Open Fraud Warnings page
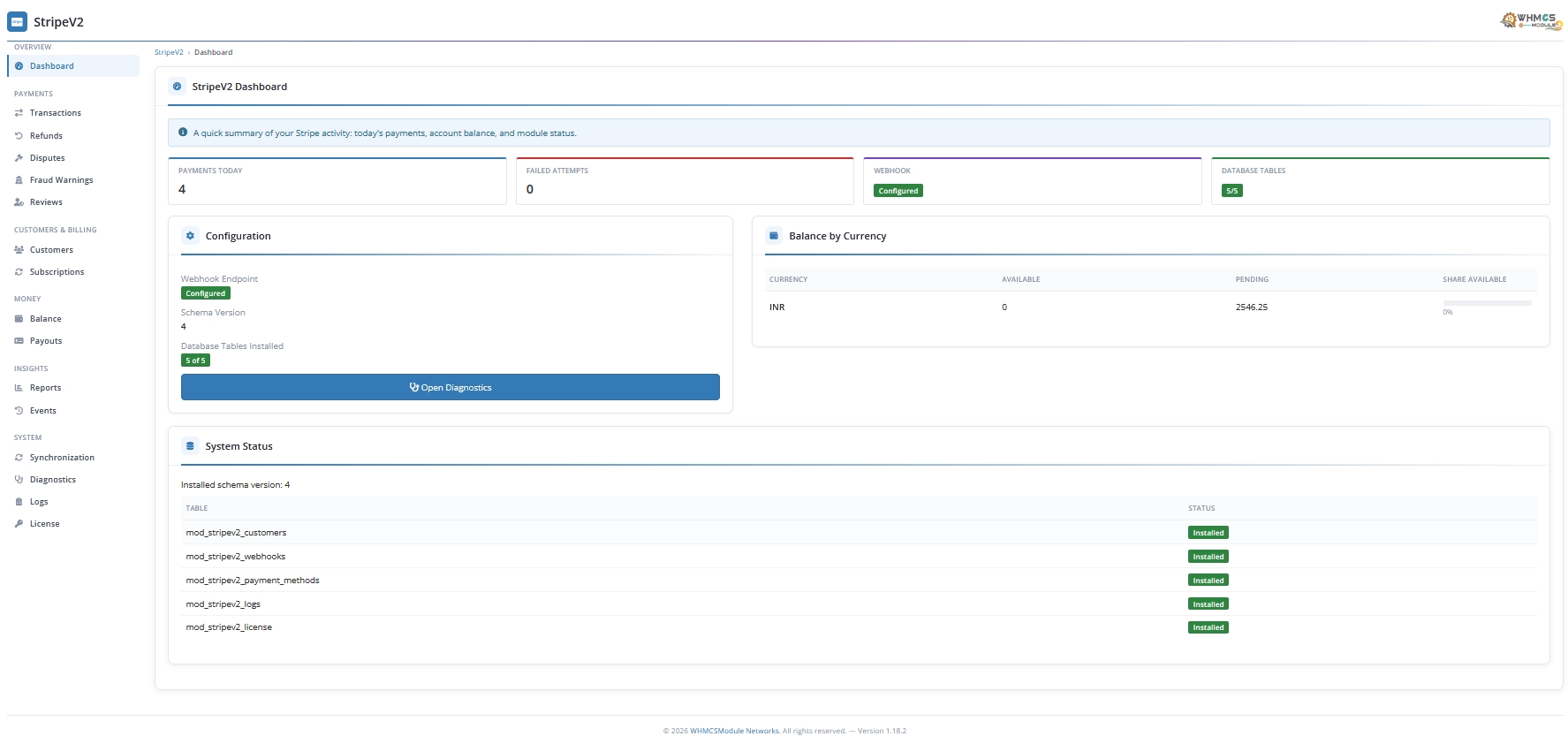Image resolution: width=1568 pixels, height=744 pixels. click(x=73, y=180)
